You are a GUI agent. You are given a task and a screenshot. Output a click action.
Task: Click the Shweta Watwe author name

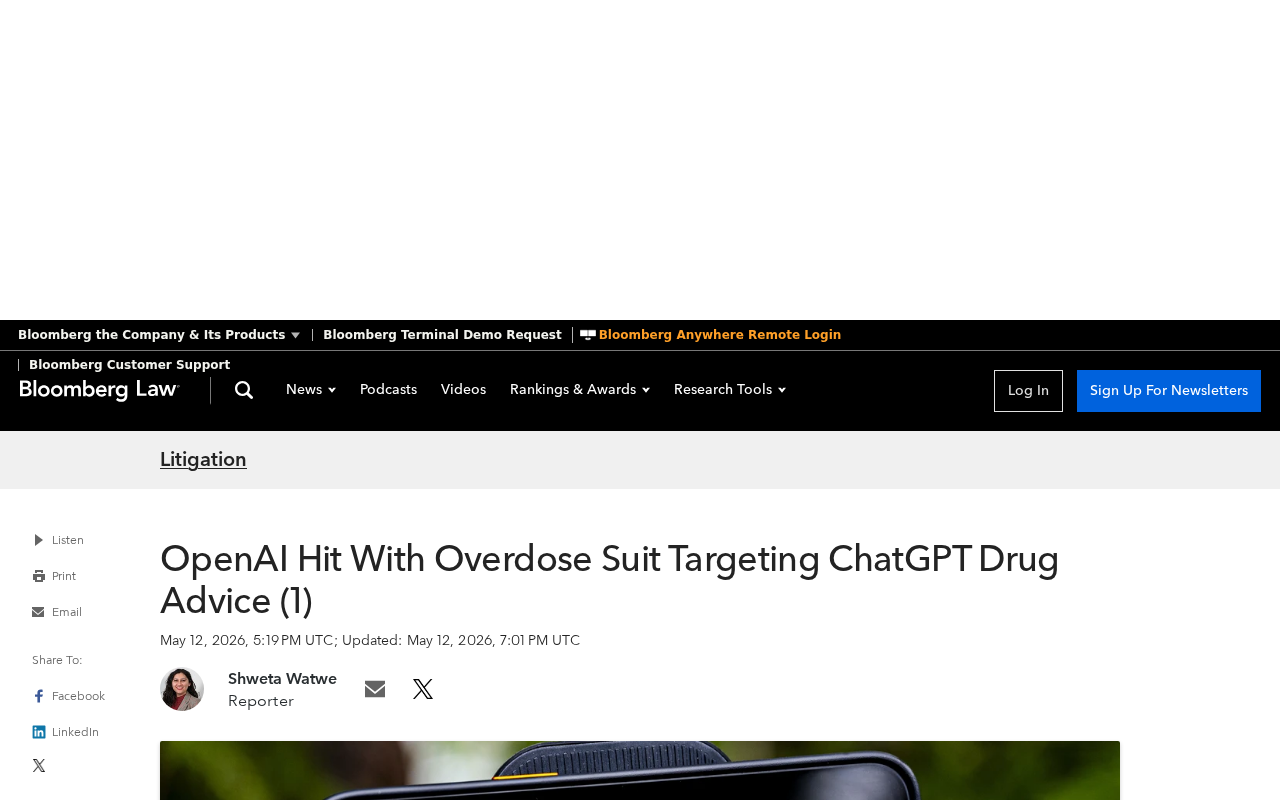pos(282,679)
